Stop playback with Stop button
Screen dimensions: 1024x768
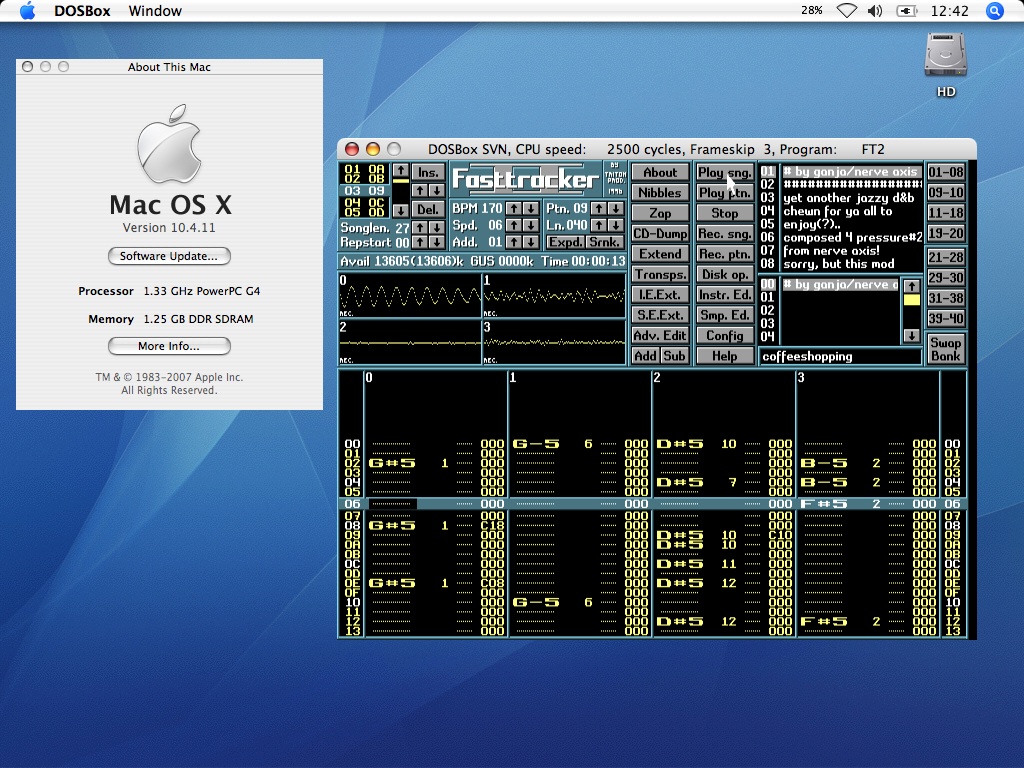(x=724, y=213)
